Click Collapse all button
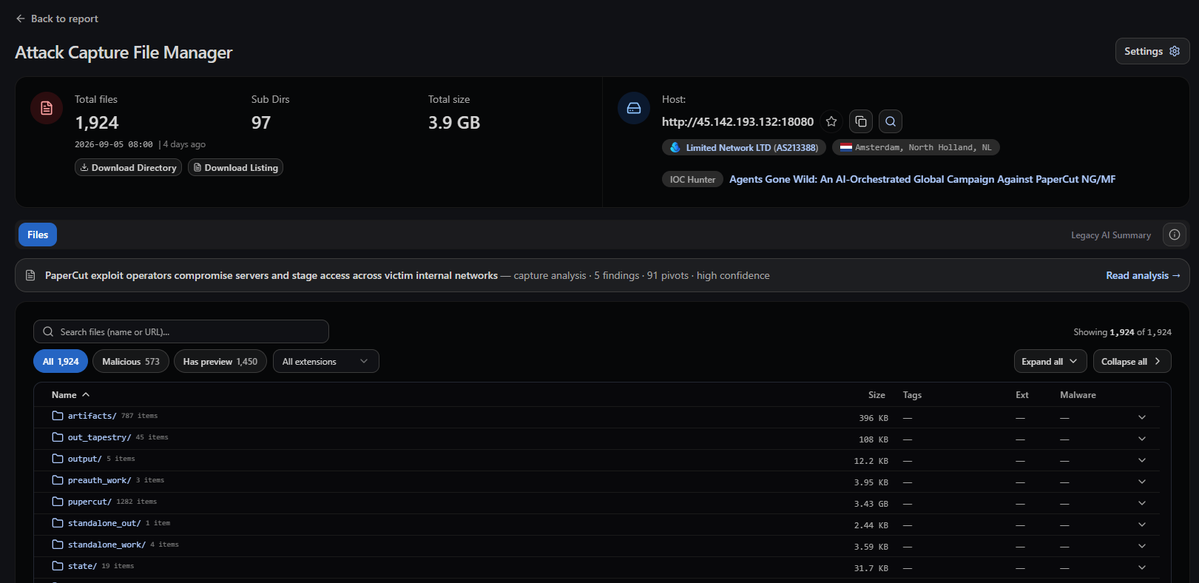Viewport: 1199px width, 583px height. (1132, 361)
